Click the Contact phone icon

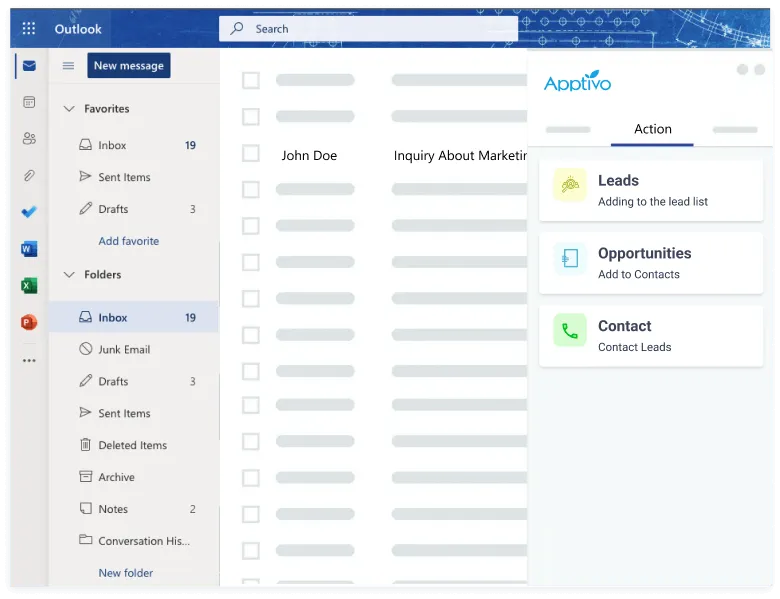click(570, 330)
